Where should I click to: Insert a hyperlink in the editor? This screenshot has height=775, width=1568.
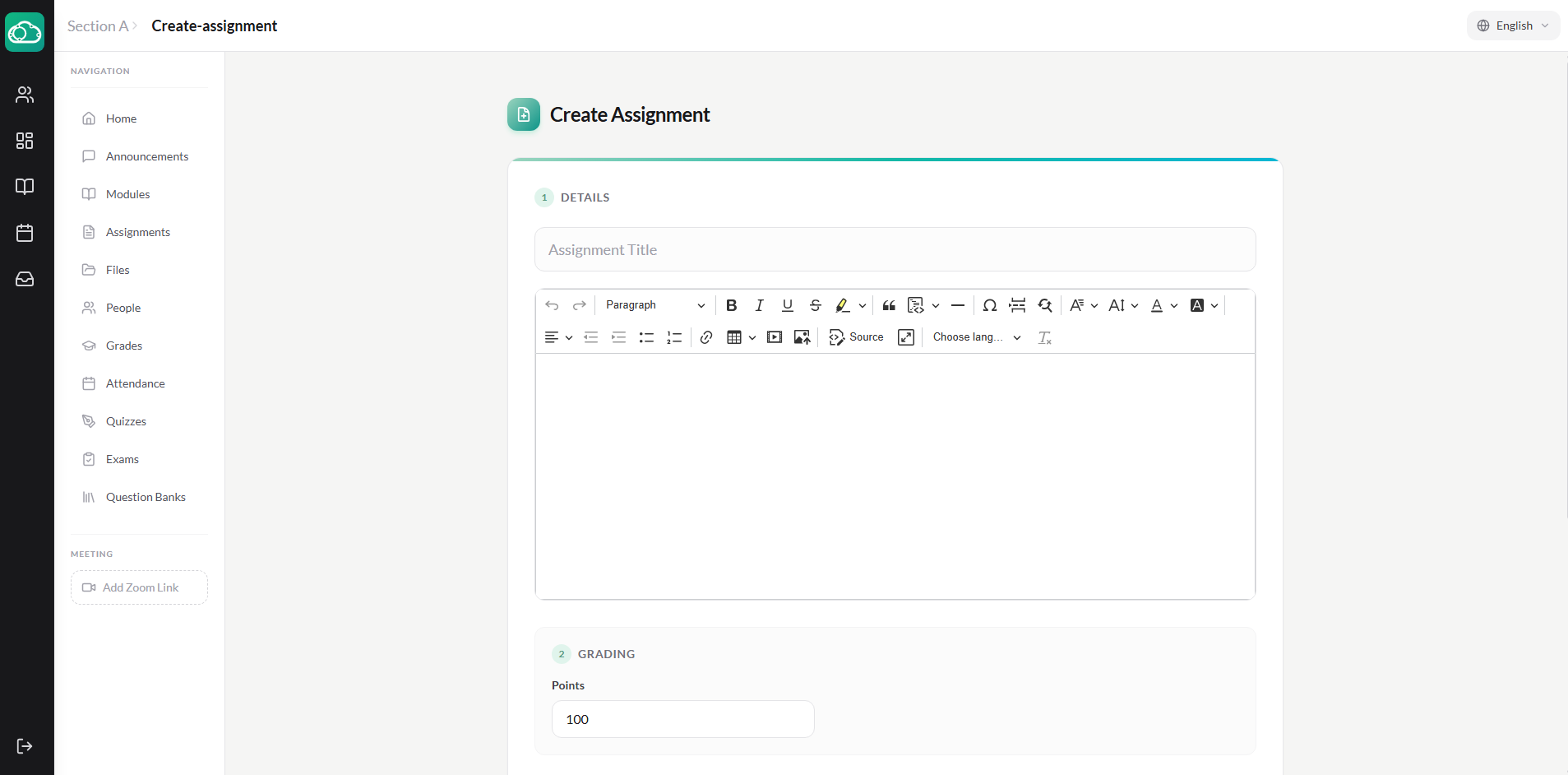[x=706, y=337]
